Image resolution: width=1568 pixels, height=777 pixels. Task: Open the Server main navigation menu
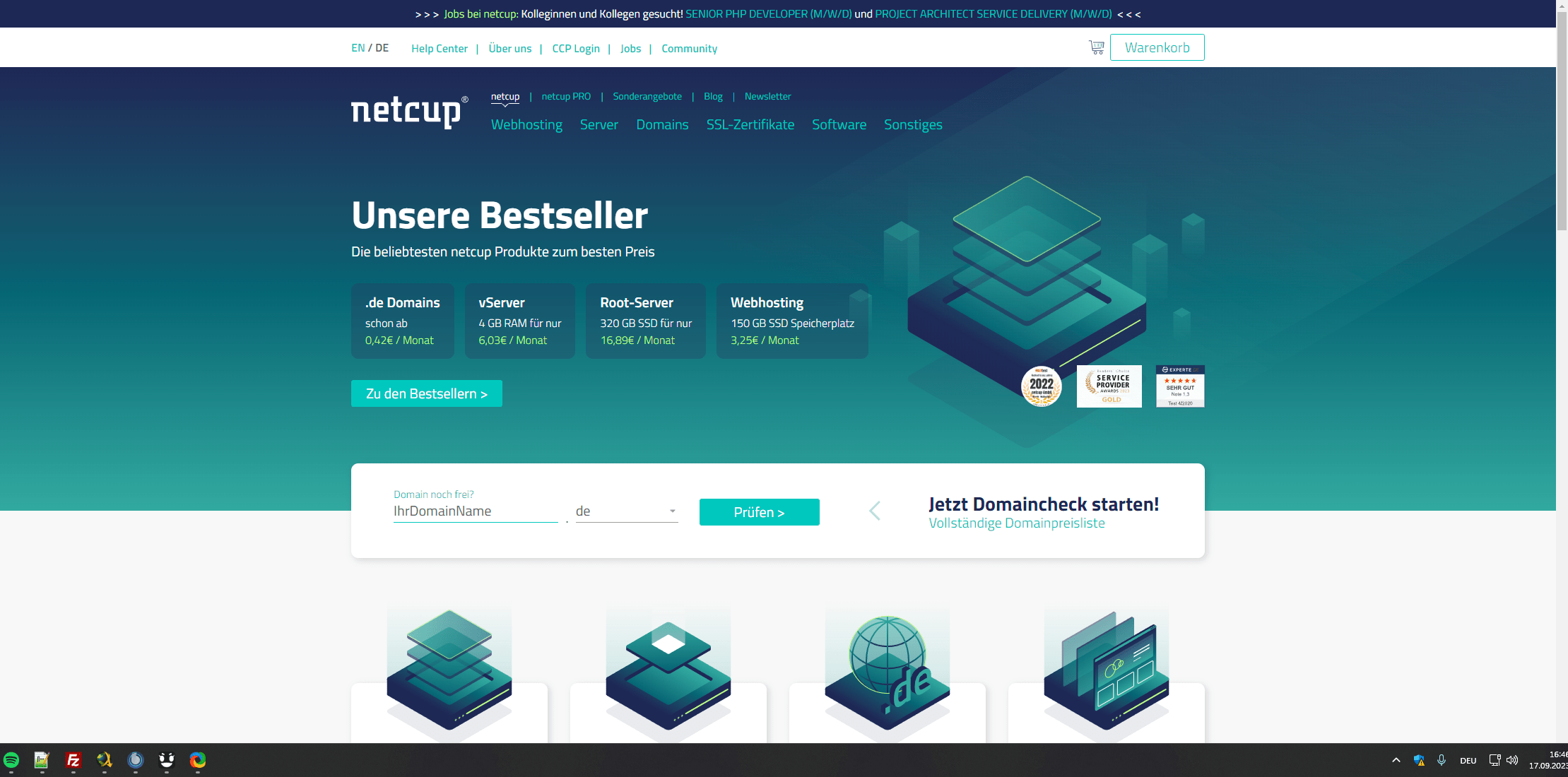click(x=599, y=125)
